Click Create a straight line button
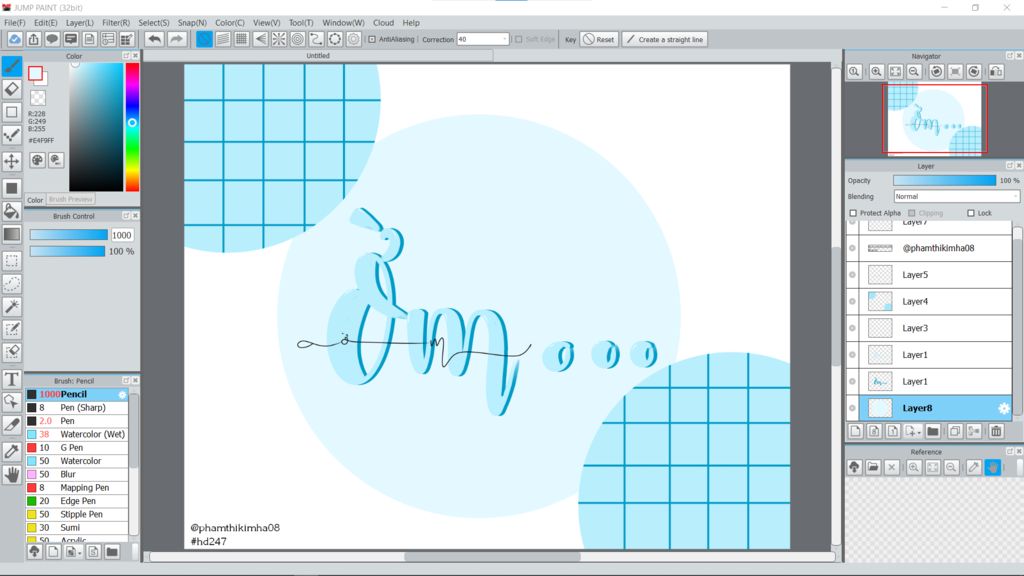 pos(665,39)
